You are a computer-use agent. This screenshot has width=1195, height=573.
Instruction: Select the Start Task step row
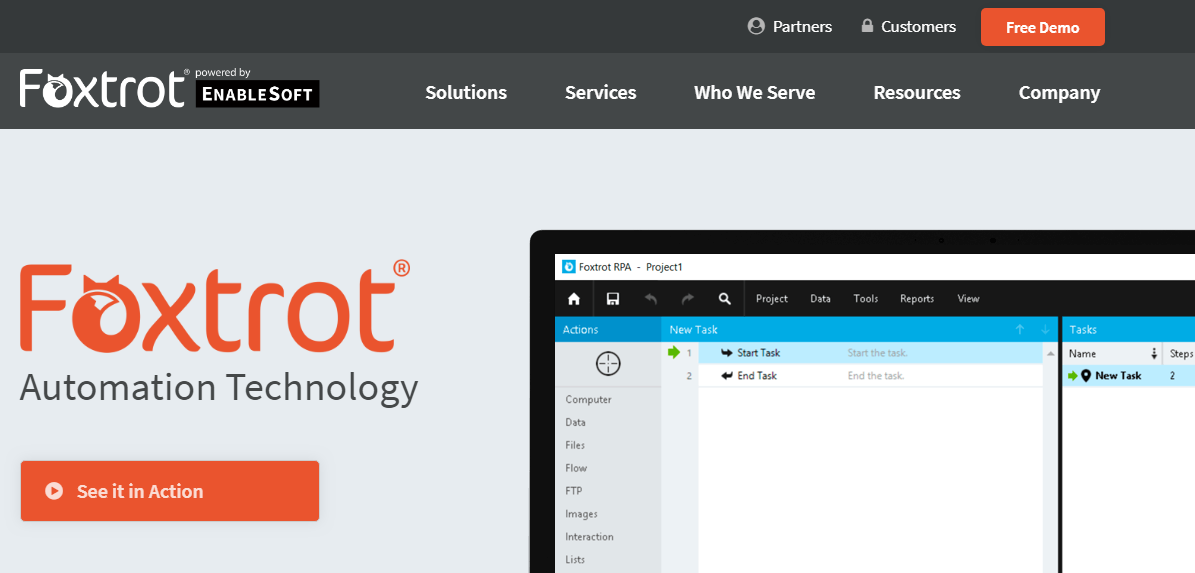[x=758, y=353]
